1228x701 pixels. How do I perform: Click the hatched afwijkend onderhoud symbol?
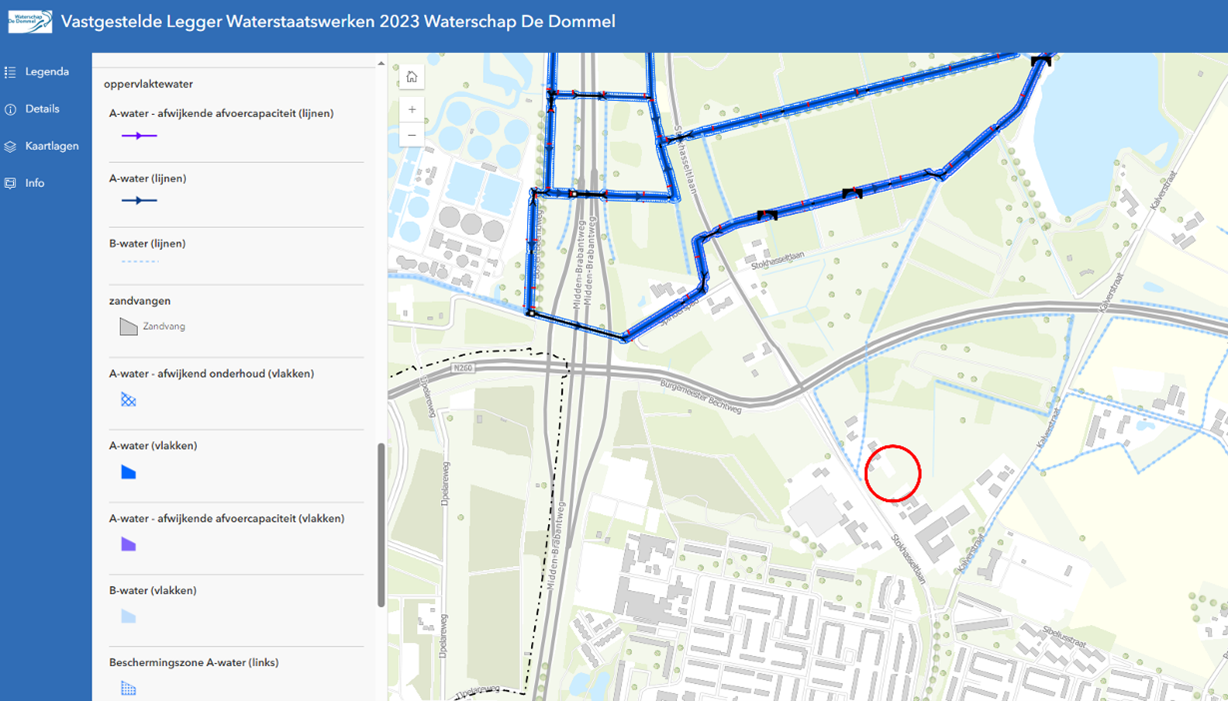tap(128, 400)
